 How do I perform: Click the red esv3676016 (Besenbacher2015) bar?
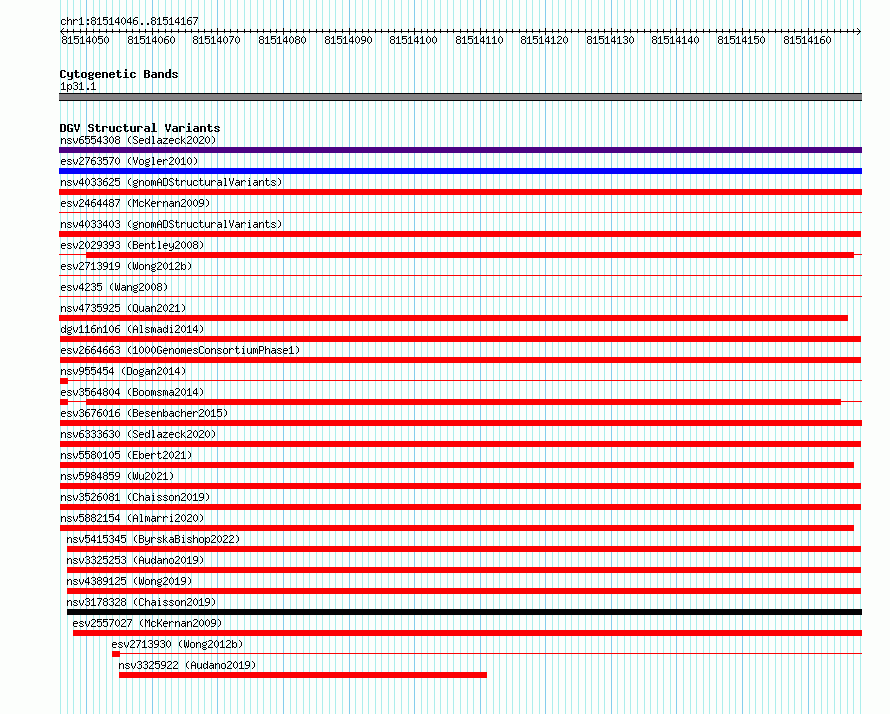pos(460,423)
